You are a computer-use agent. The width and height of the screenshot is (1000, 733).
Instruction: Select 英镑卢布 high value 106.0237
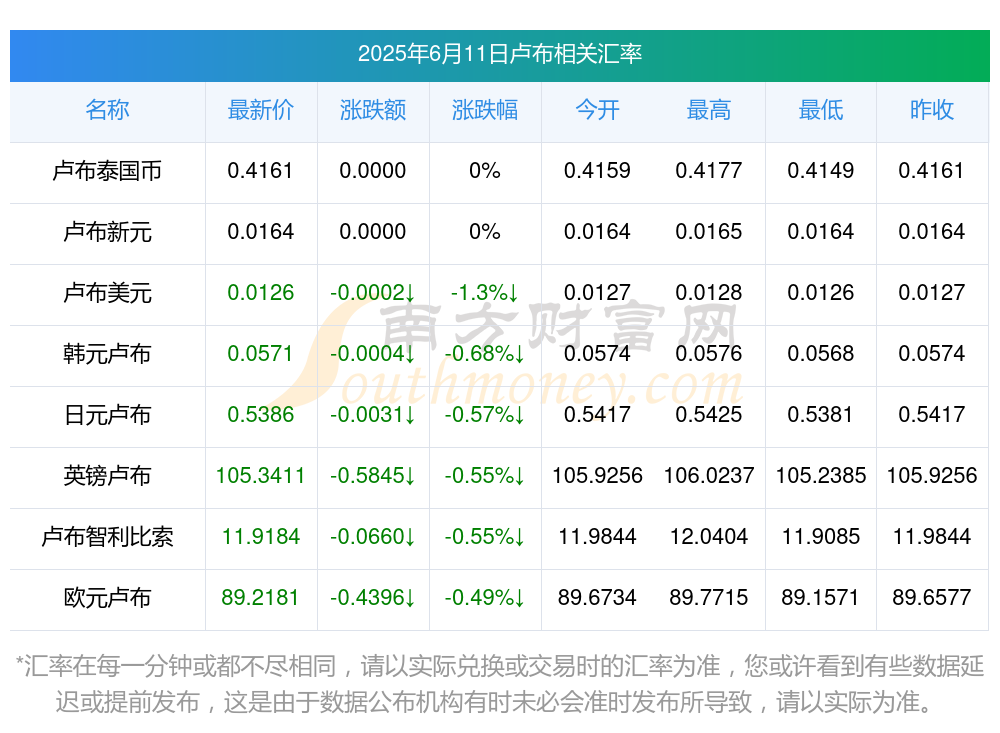709,475
